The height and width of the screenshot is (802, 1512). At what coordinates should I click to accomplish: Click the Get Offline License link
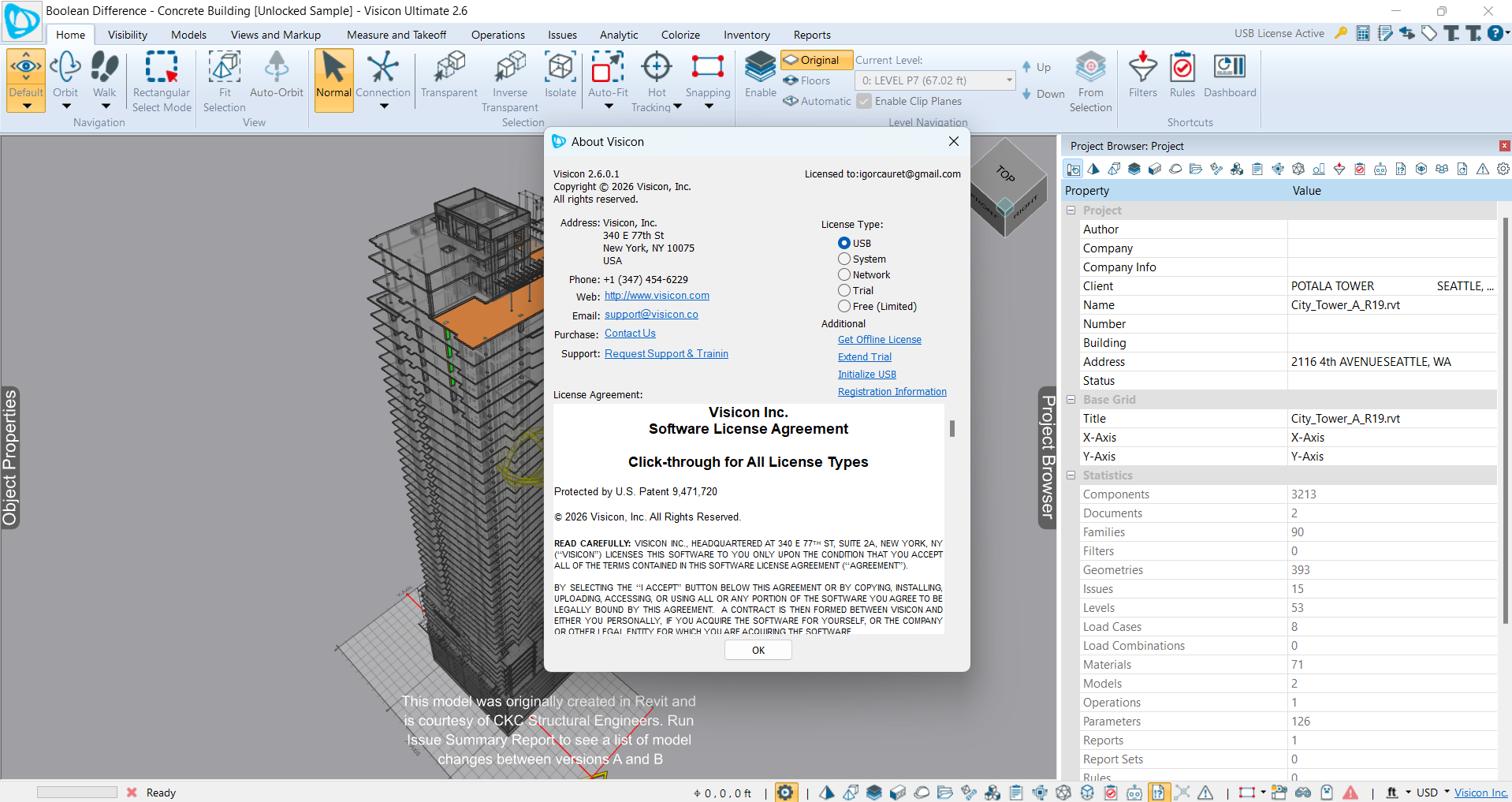[880, 340]
